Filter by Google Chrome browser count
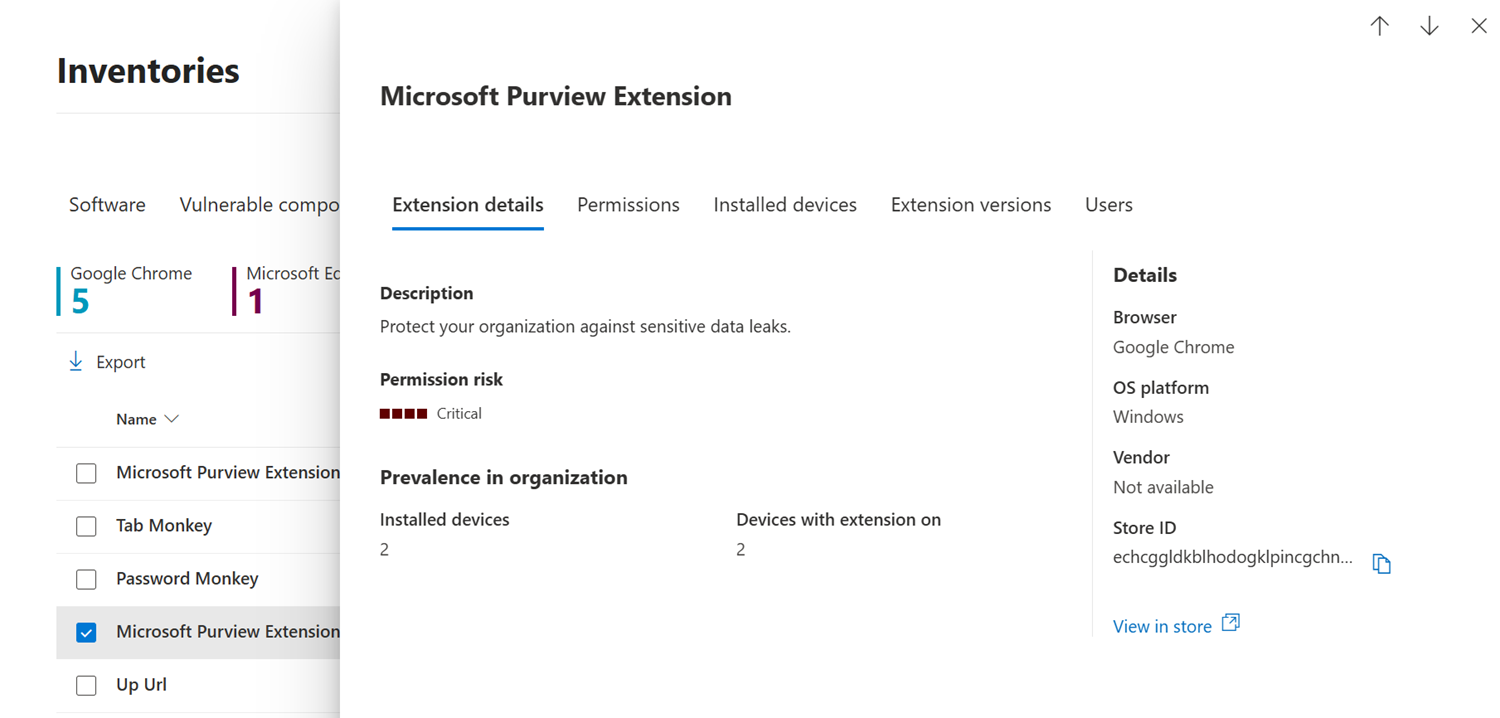The image size is (1500, 718). pyautogui.click(x=129, y=290)
